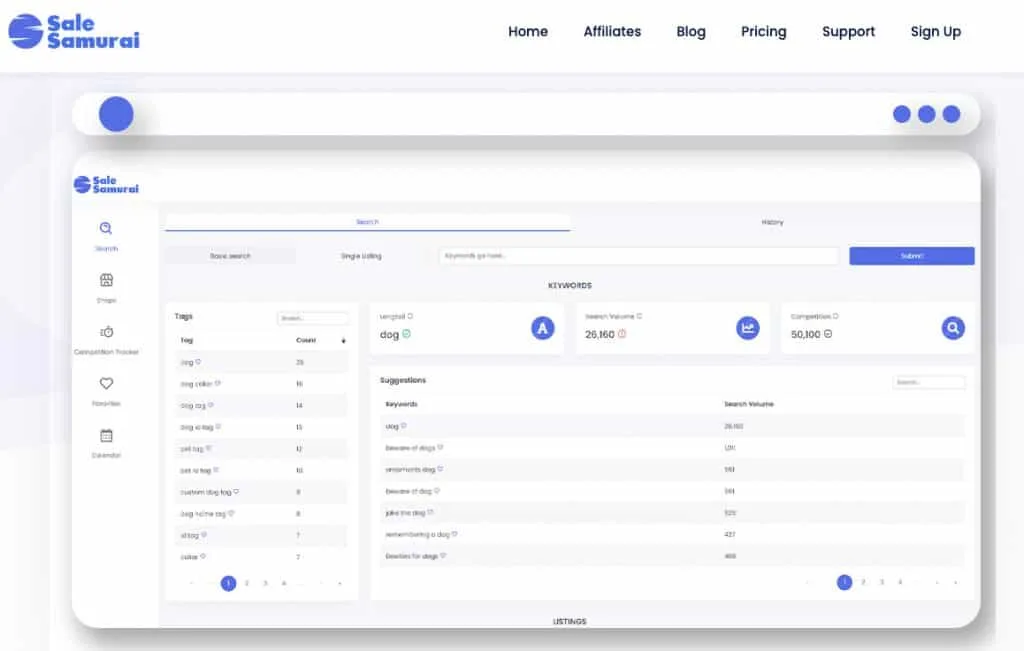Go to Home in the top navigation
Image resolution: width=1024 pixels, height=651 pixels.
click(x=528, y=31)
